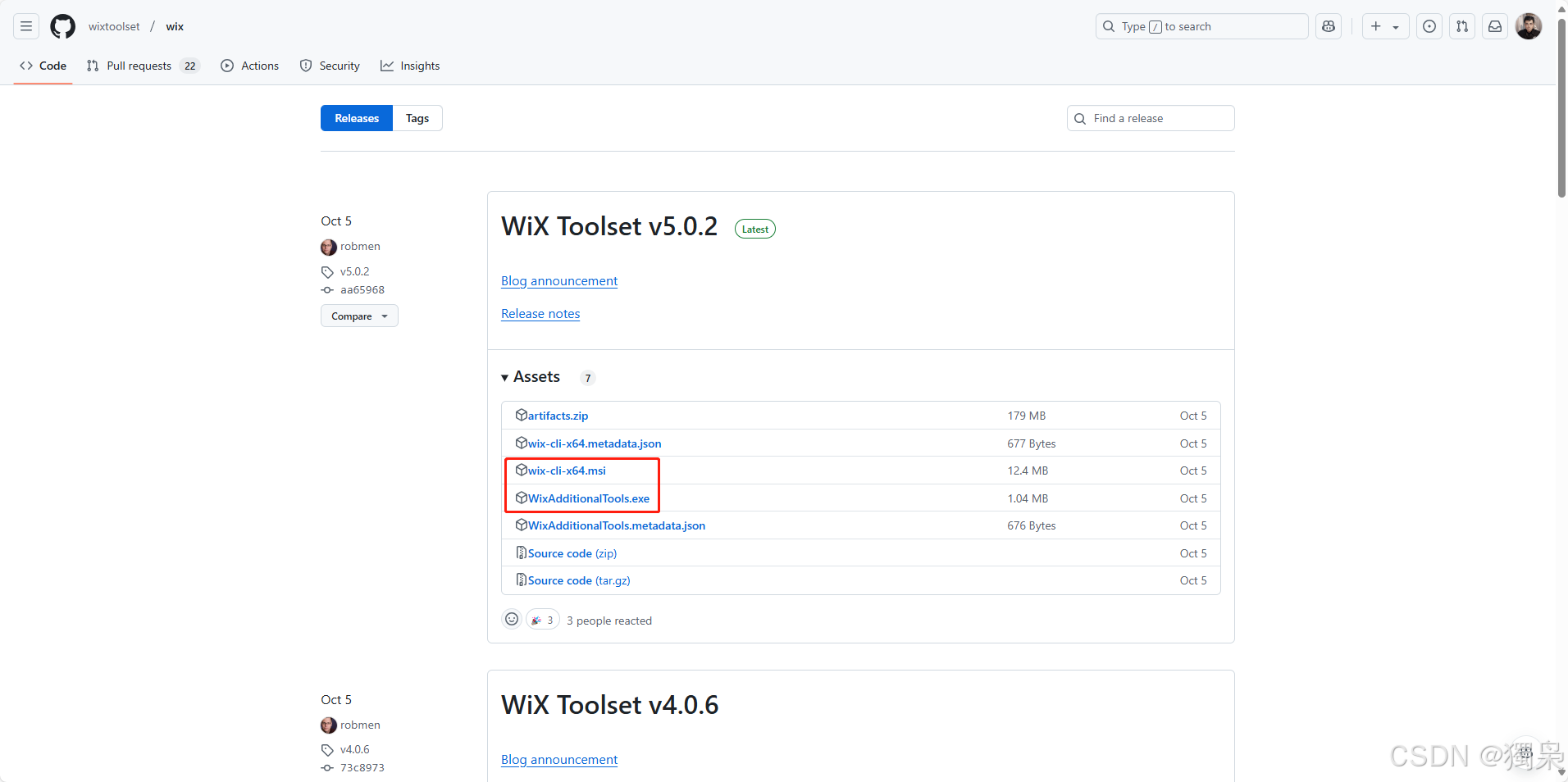Click the Latest release badge

coord(755,230)
